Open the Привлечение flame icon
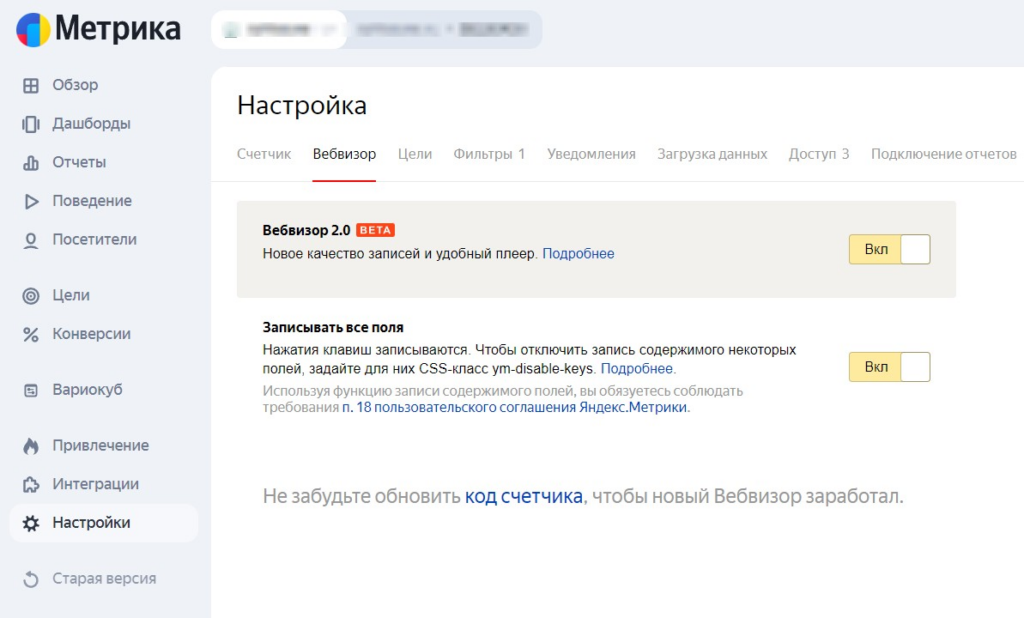1024x618 pixels. 31,446
